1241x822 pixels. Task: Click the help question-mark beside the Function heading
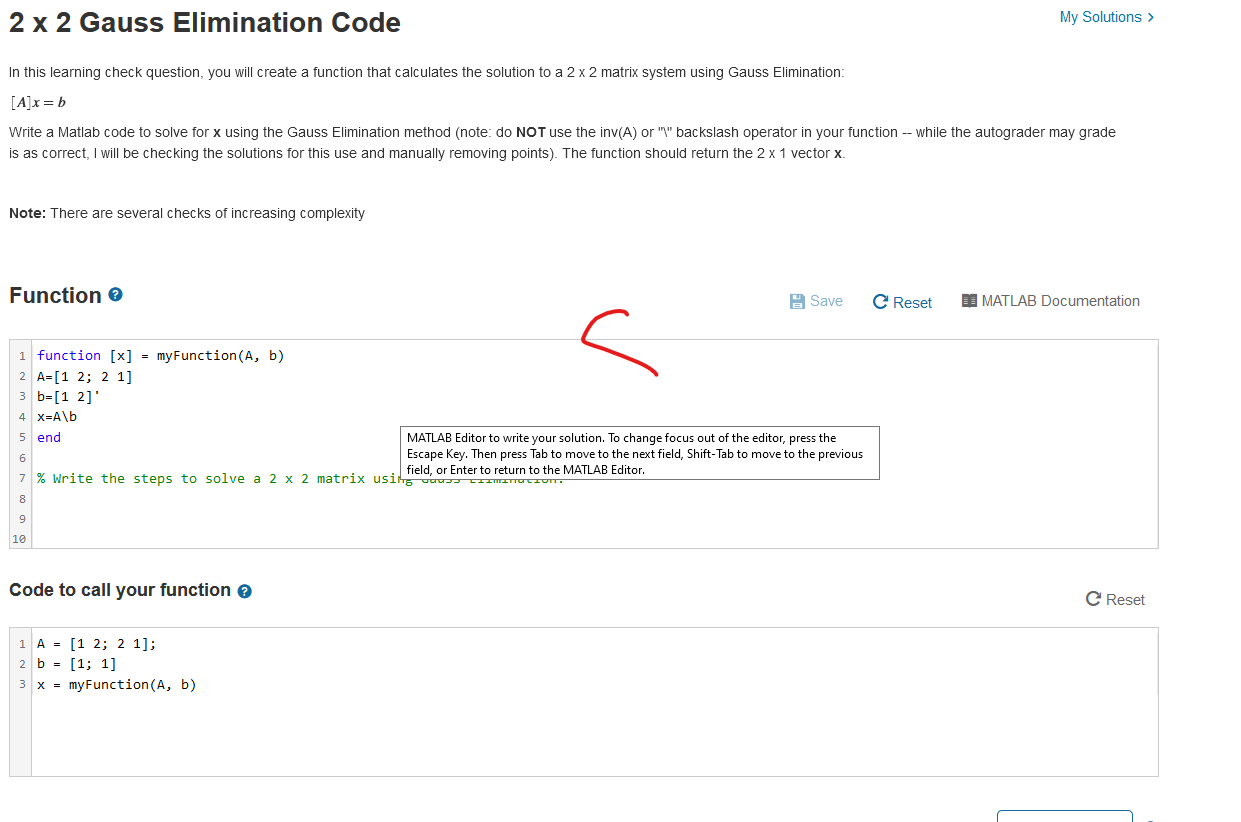tap(115, 294)
